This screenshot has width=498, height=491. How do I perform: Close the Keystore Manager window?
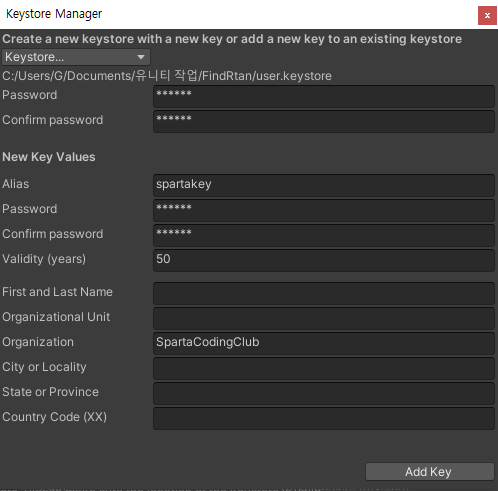click(x=487, y=15)
